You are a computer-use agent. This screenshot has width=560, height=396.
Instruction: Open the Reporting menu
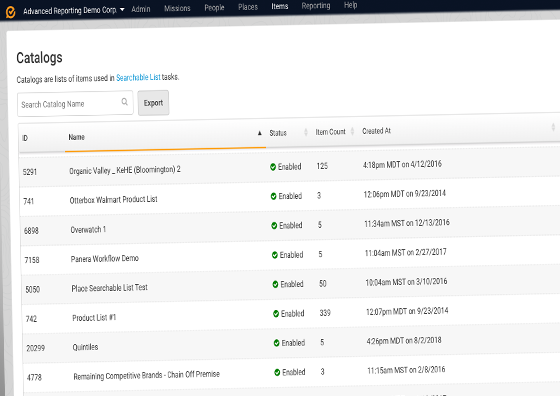tap(316, 6)
